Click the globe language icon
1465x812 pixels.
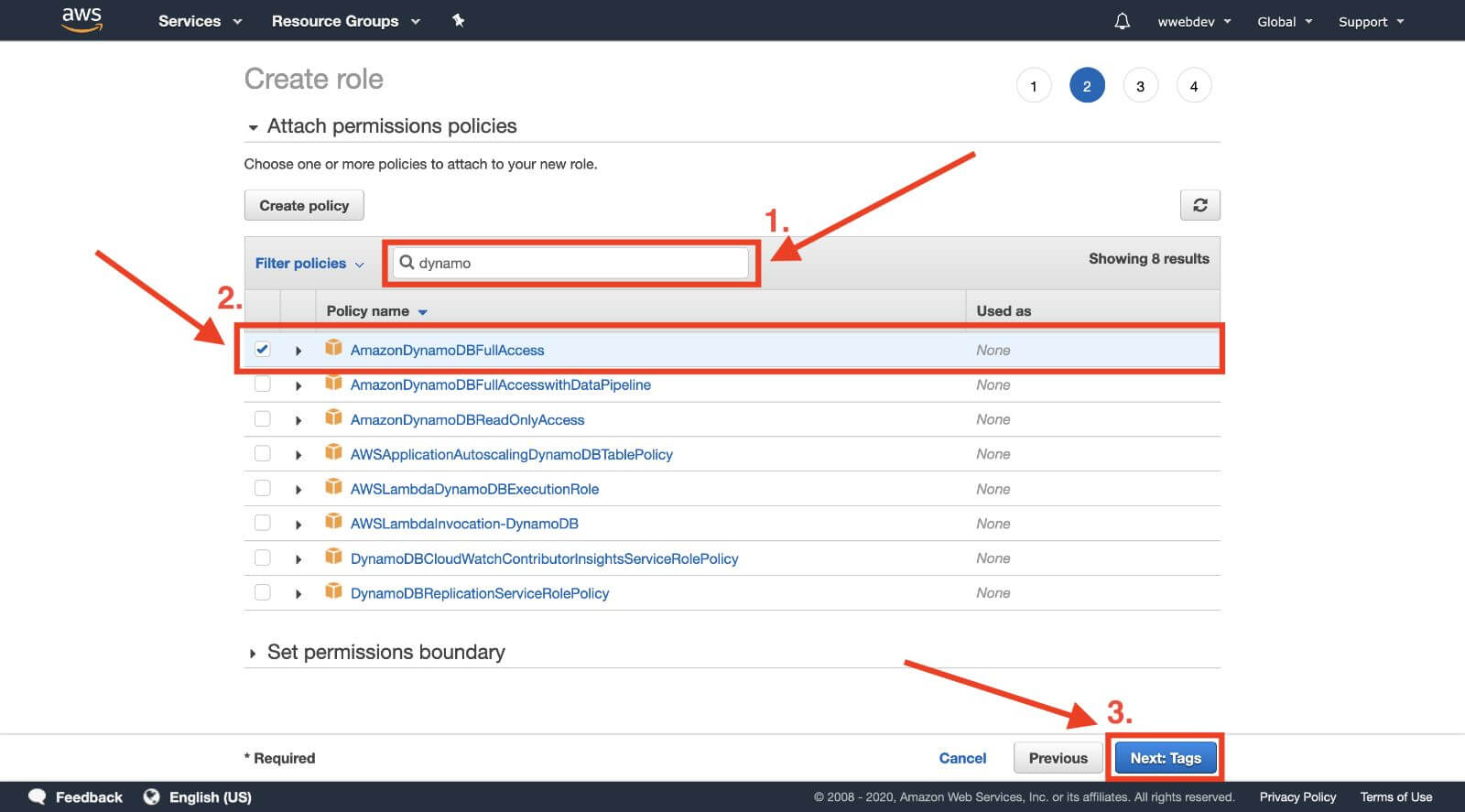151,796
